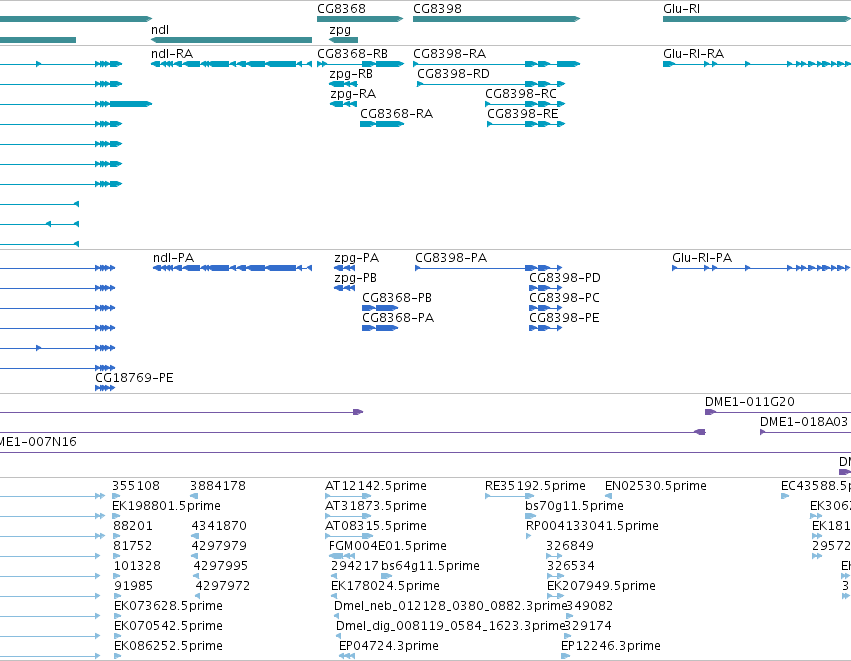
Task: Click the CG8398-RC transcript label
Action: pyautogui.click(x=521, y=94)
